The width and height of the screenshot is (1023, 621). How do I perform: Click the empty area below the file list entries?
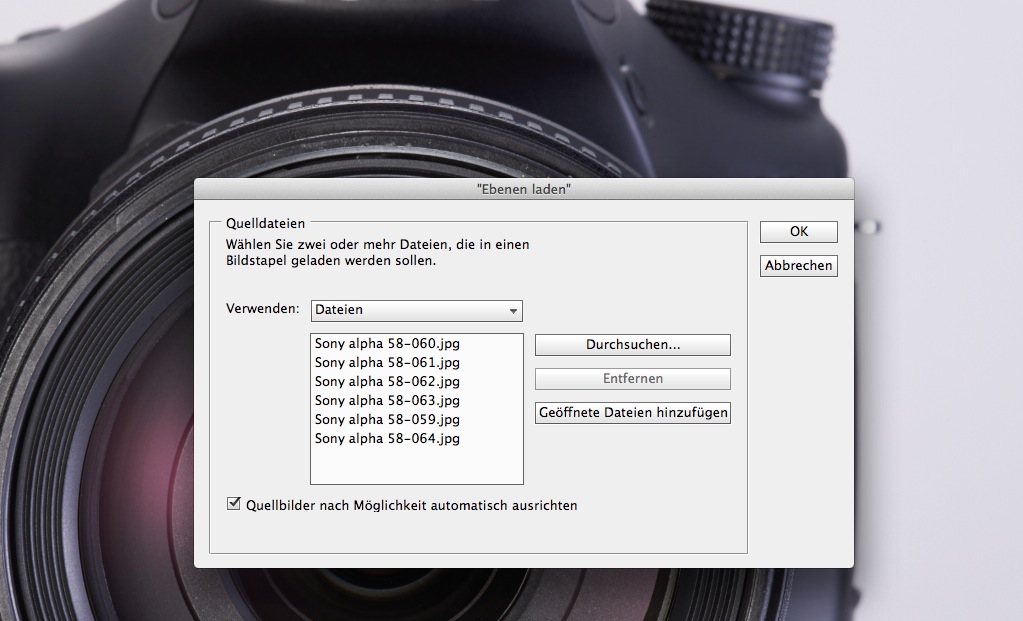click(x=416, y=466)
